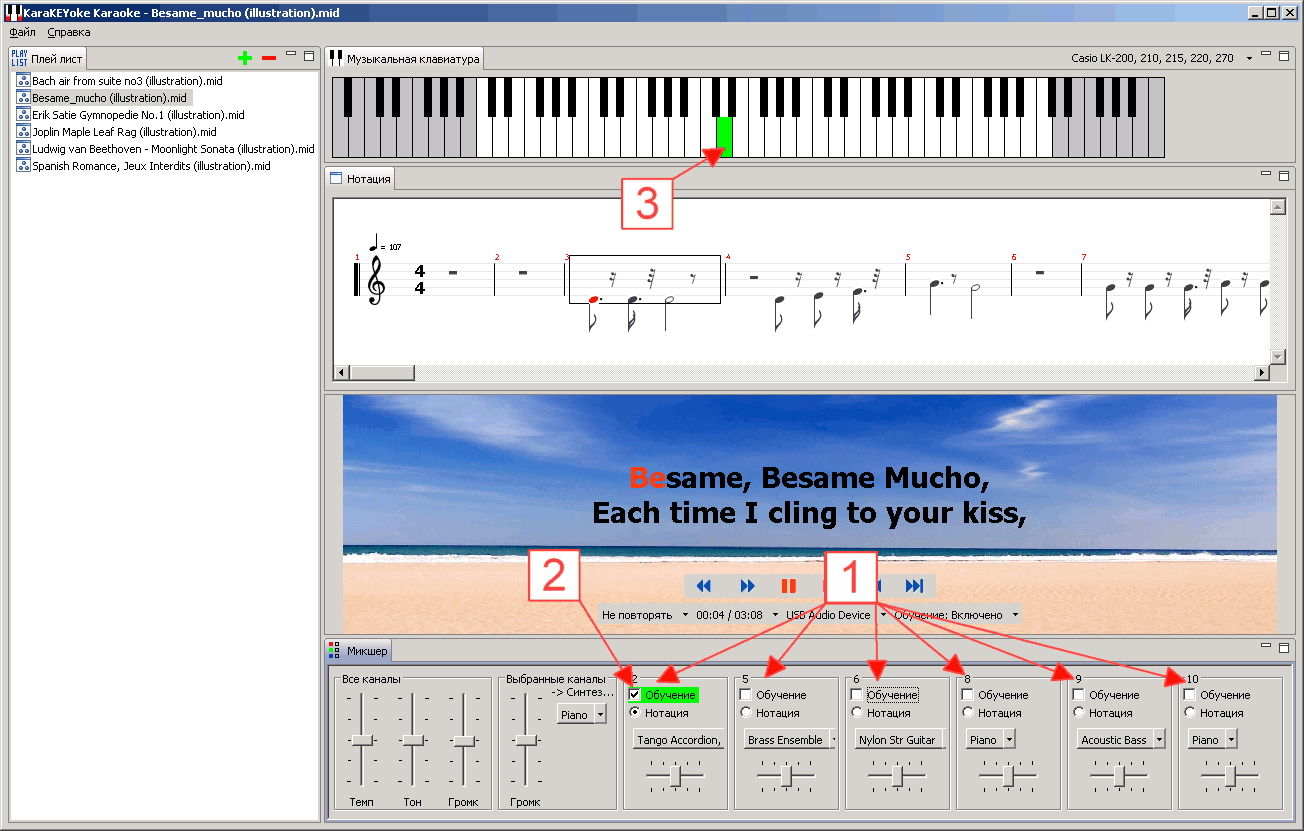Select the Нотация panel tab
The width and height of the screenshot is (1304, 831).
pos(361,179)
